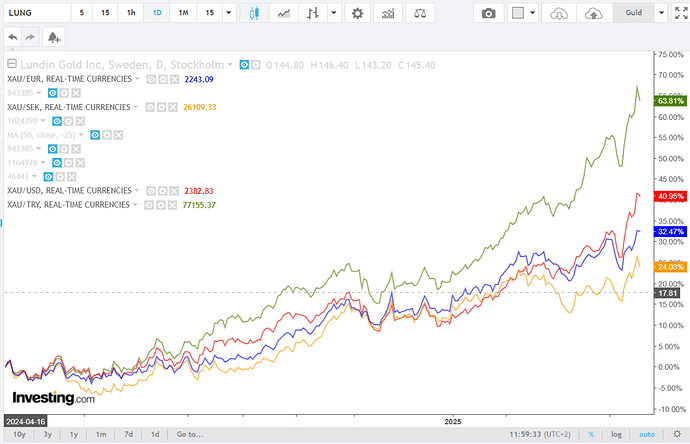Open settings for XAU/SEK series

[161, 107]
